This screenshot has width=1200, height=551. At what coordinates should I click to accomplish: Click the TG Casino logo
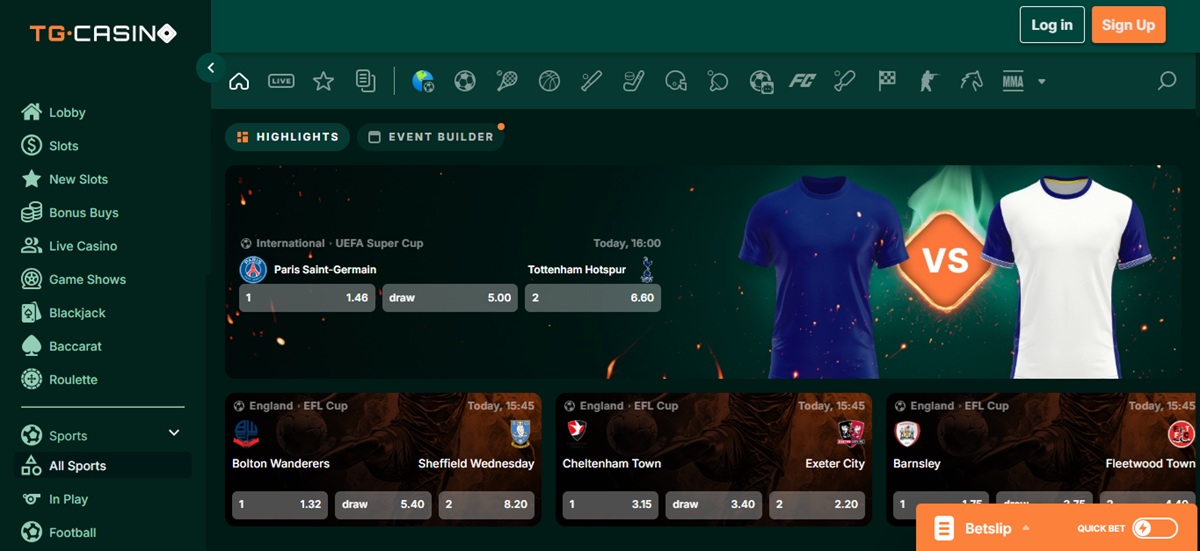[x=103, y=33]
